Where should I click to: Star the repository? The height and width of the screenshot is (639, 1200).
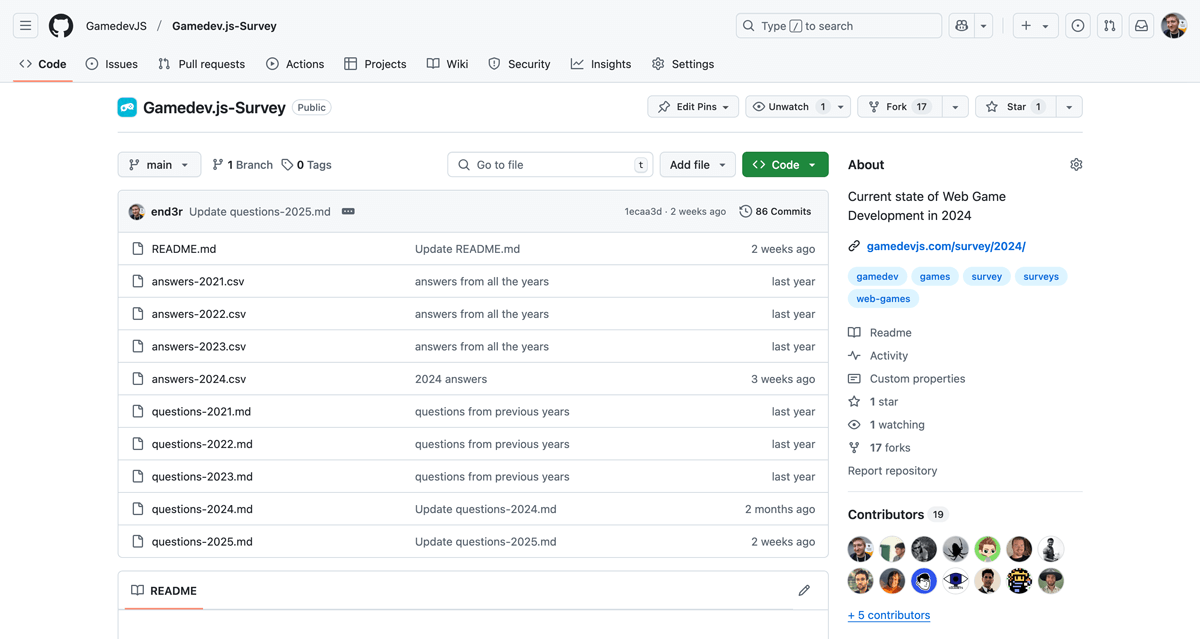click(1015, 107)
